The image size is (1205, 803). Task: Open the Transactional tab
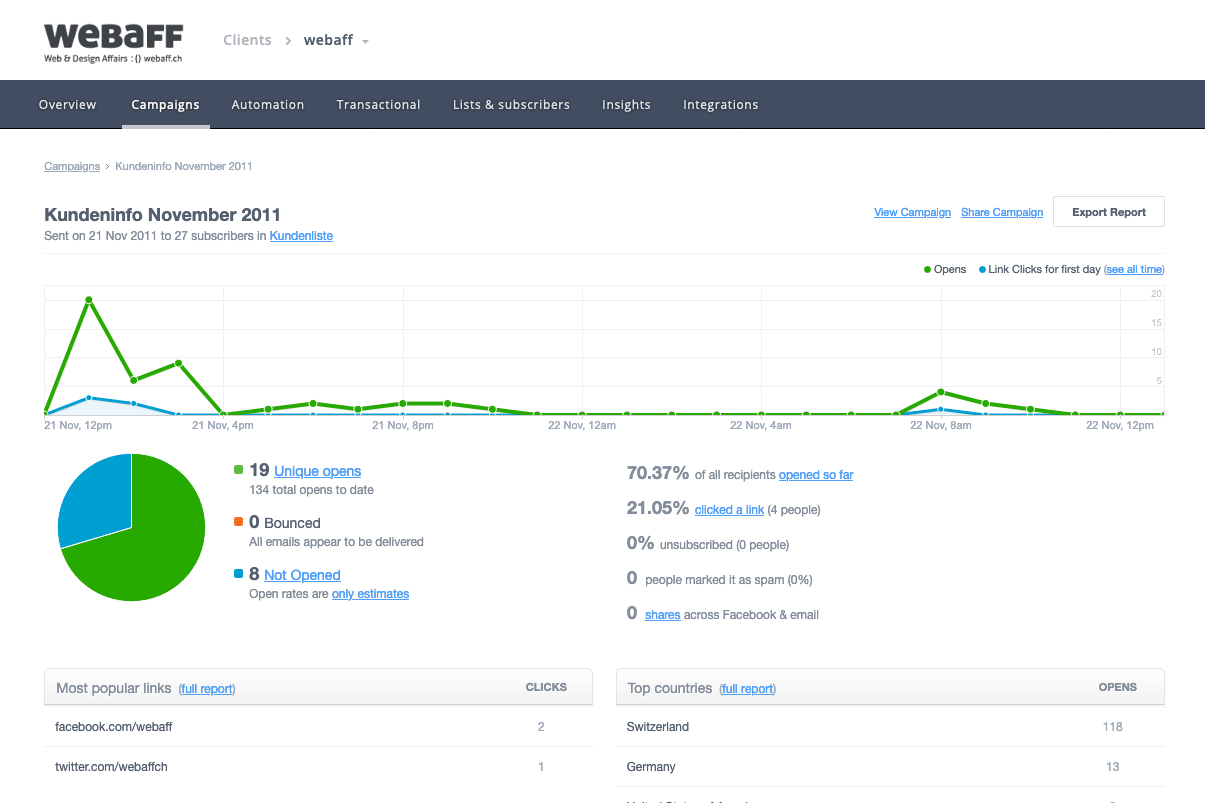[x=378, y=105]
